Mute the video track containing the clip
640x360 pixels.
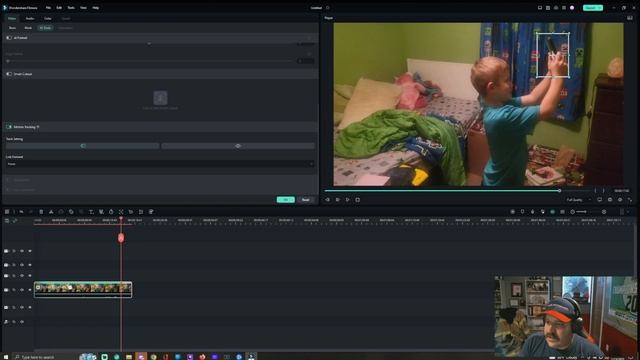[22, 290]
